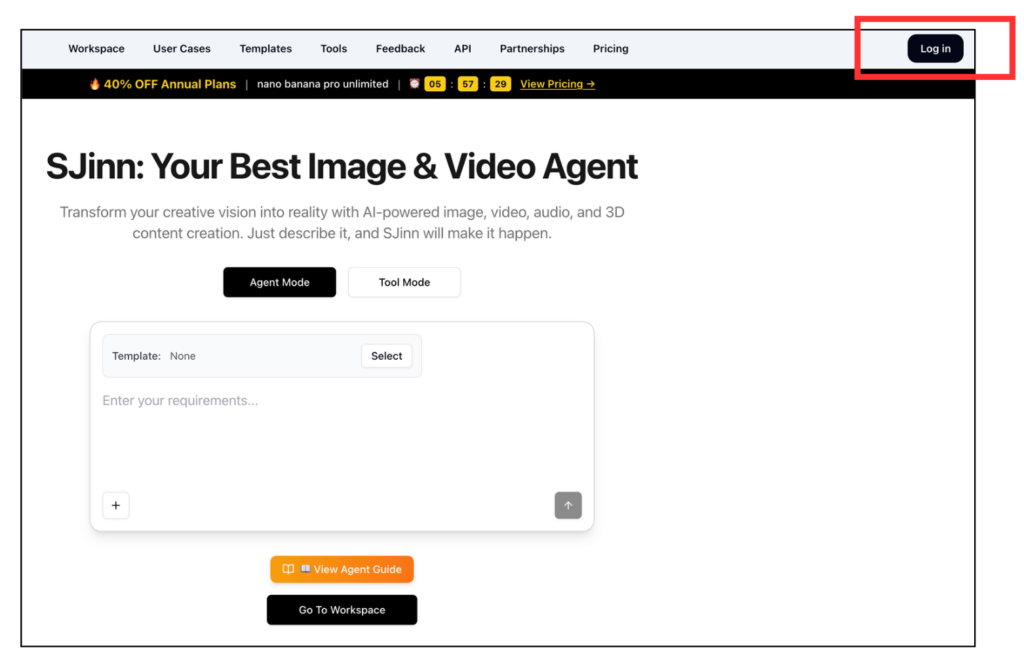This screenshot has width=1024, height=667.
Task: Click the fire icon in promo banner
Action: (95, 84)
